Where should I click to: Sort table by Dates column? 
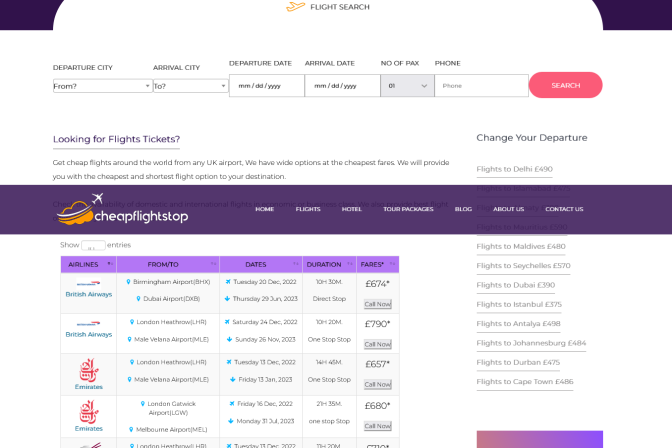261,265
